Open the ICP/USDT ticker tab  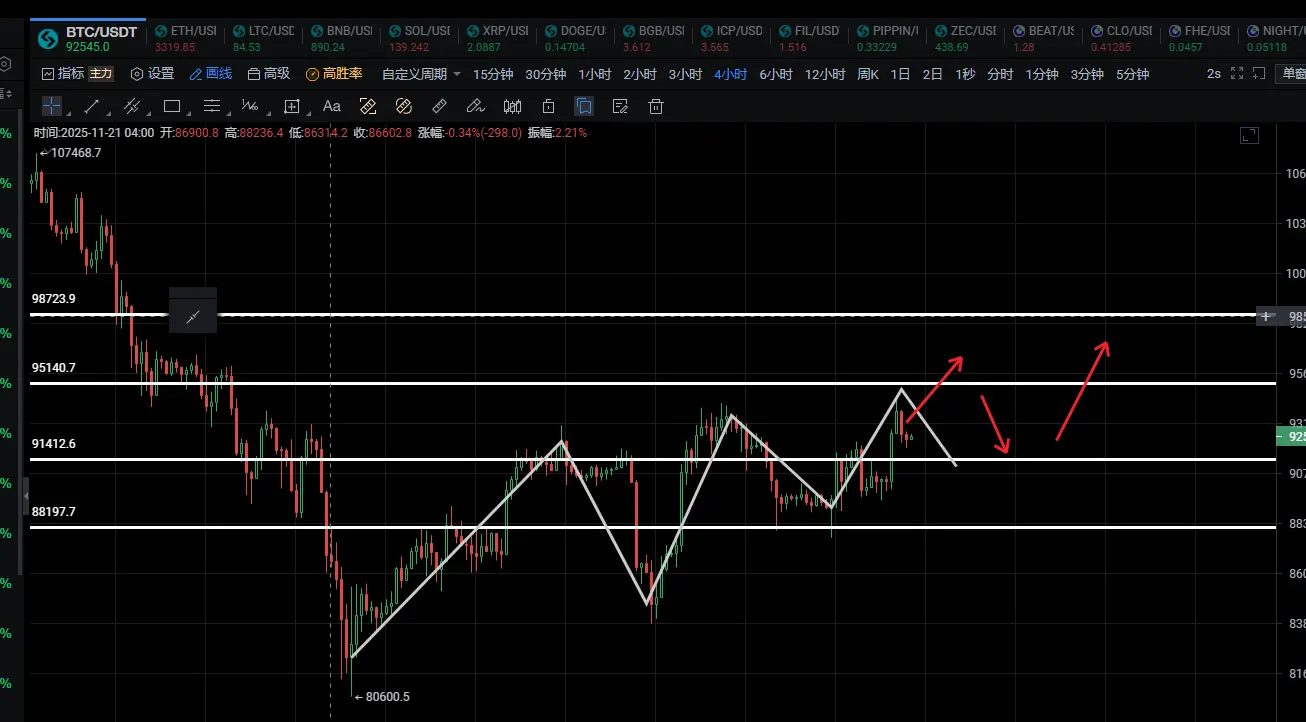(732, 38)
